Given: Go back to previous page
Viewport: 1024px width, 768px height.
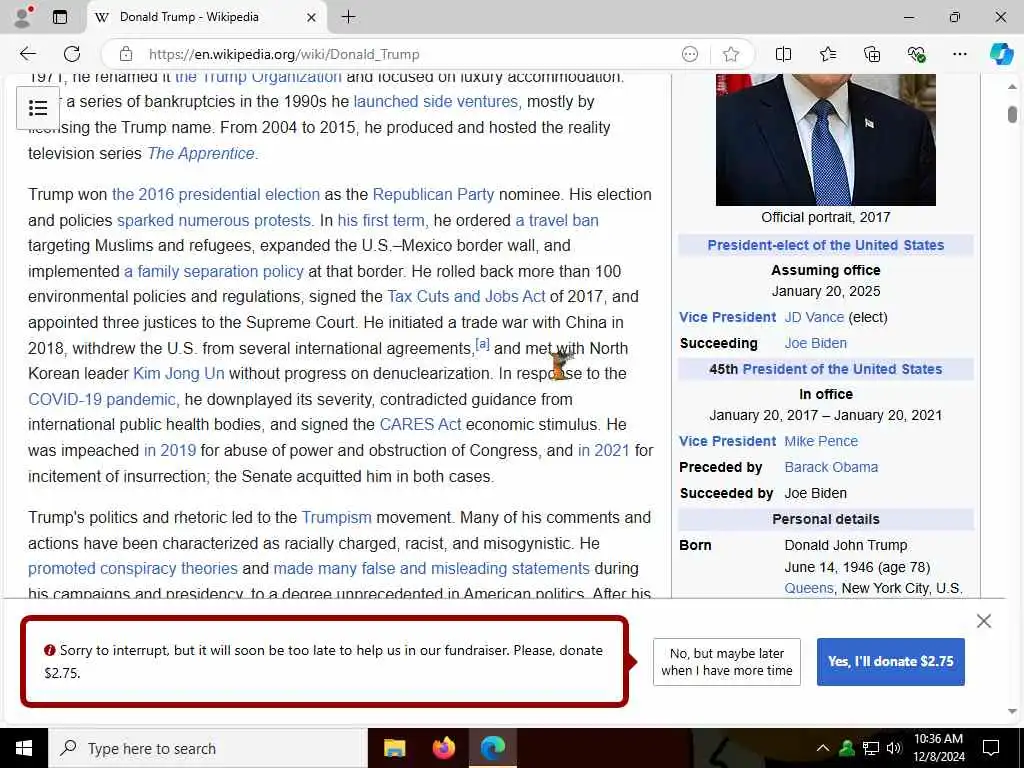Looking at the screenshot, I should 28,54.
